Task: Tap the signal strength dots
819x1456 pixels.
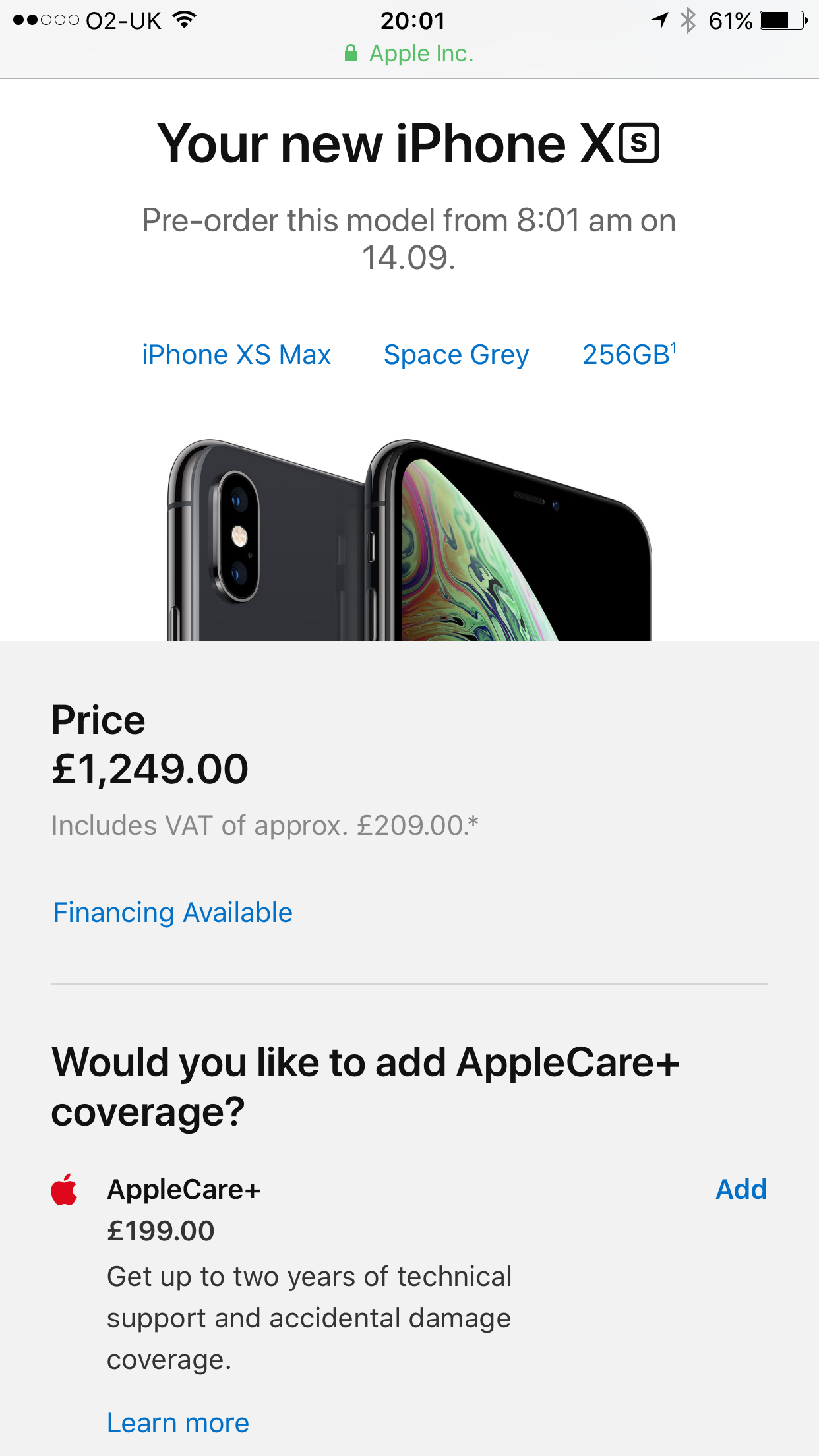Action: (45, 20)
